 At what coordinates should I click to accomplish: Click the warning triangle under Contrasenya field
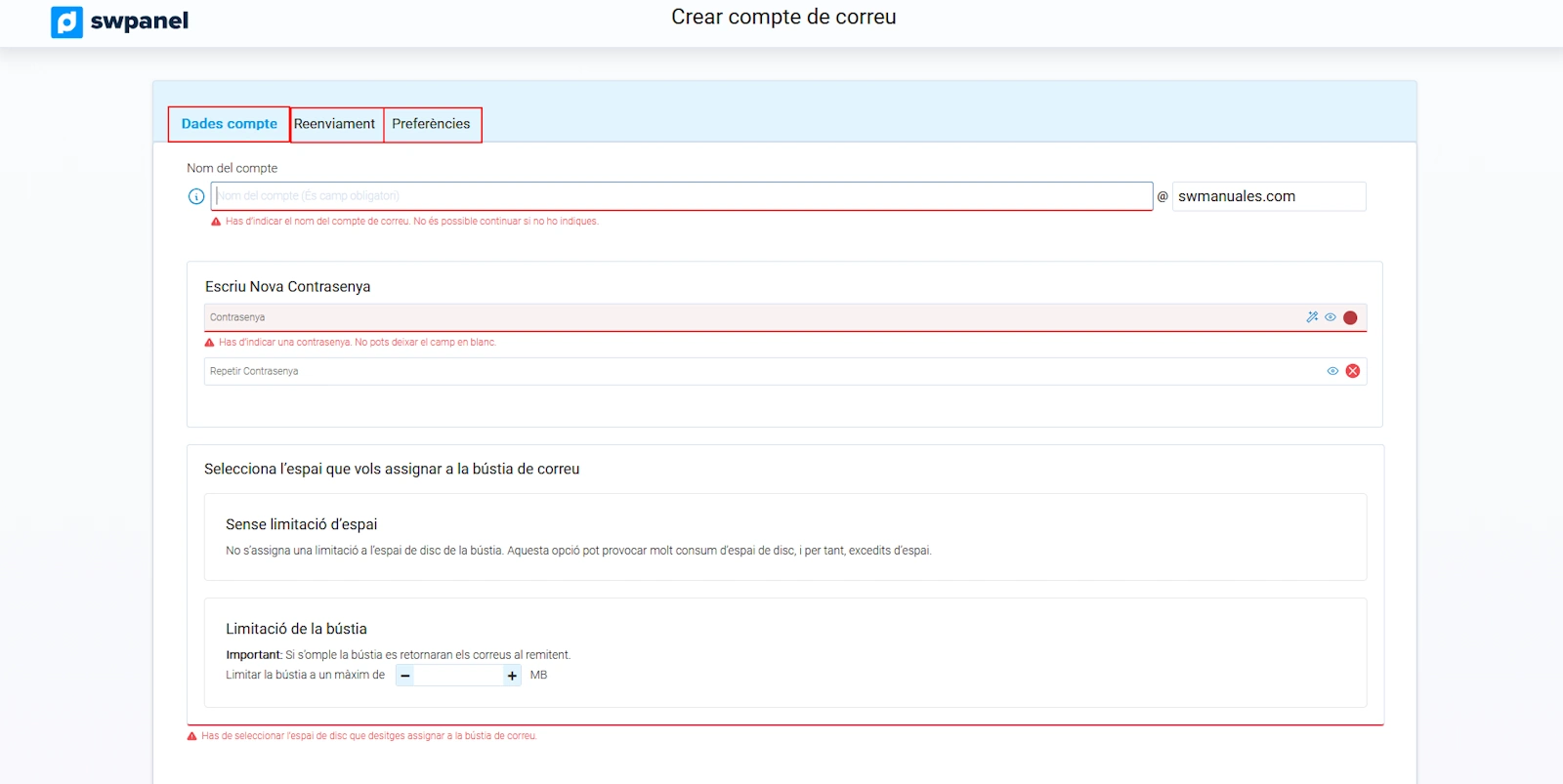(209, 343)
